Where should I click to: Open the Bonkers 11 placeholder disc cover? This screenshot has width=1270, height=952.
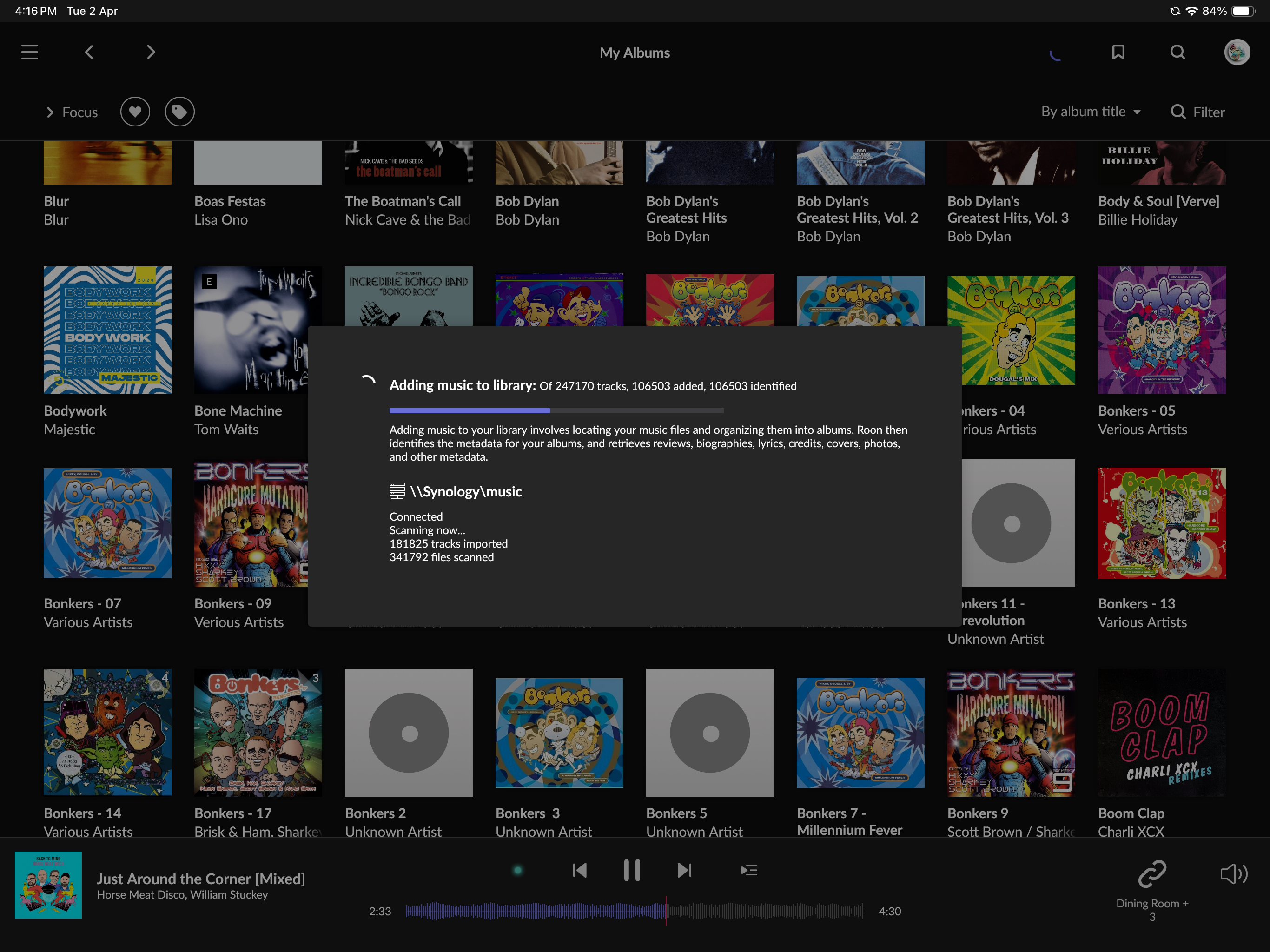click(1019, 523)
